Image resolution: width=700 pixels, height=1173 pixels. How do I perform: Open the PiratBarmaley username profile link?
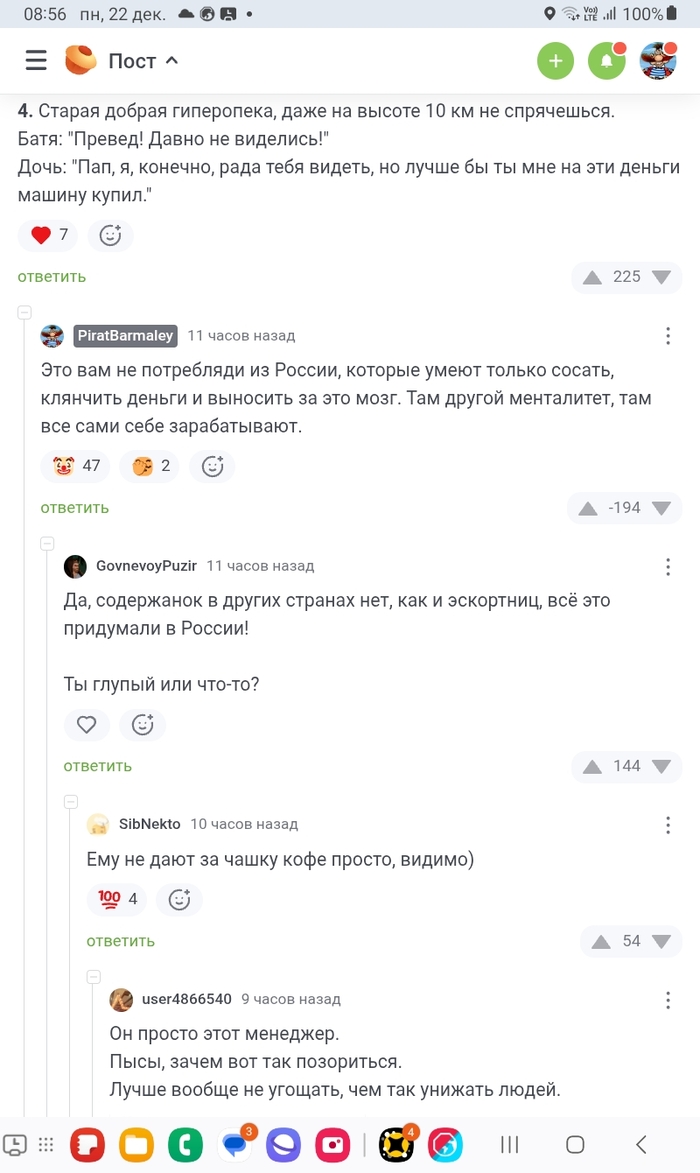pos(125,336)
